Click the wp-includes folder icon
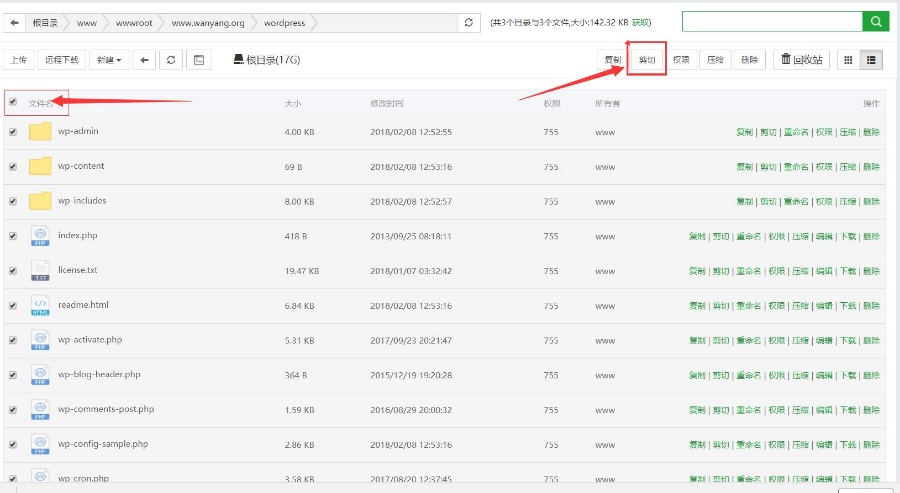 pyautogui.click(x=40, y=201)
